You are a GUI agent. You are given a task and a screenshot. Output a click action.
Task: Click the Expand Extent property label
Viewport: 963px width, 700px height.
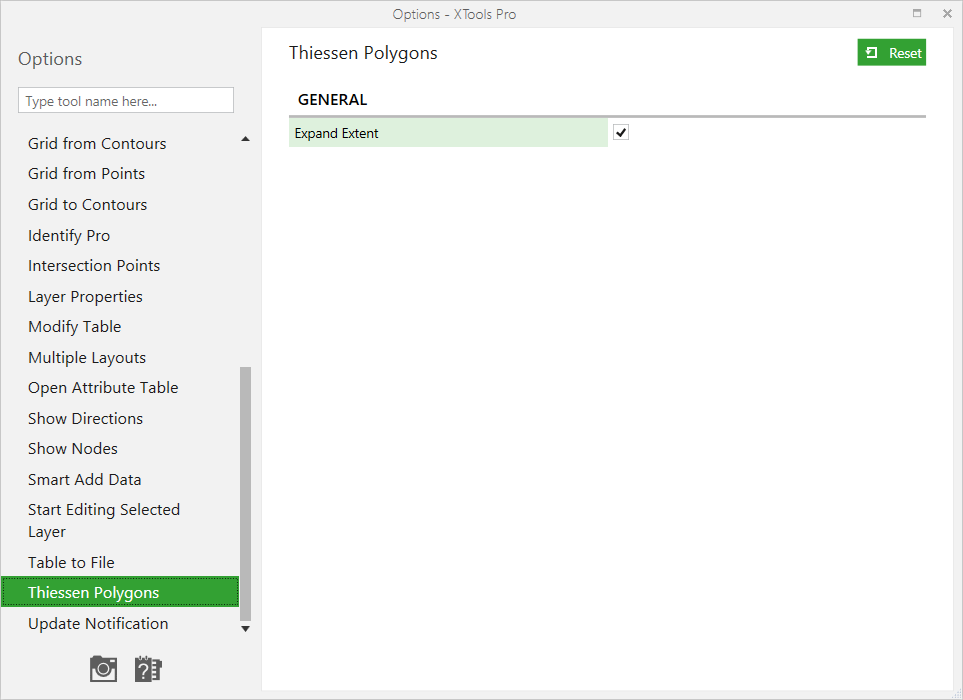click(448, 133)
